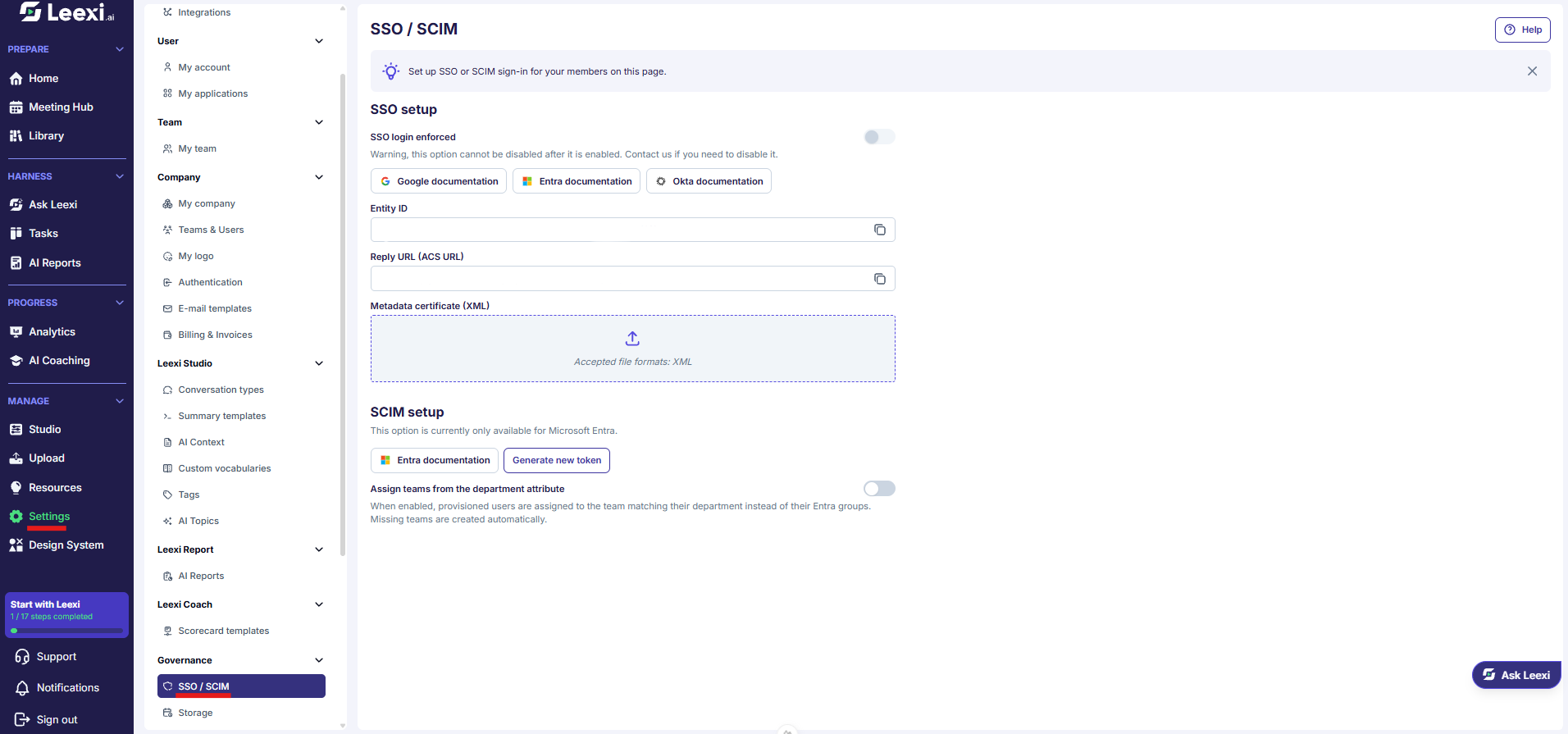Open the Studio icon
The image size is (1568, 734).
[x=16, y=430]
